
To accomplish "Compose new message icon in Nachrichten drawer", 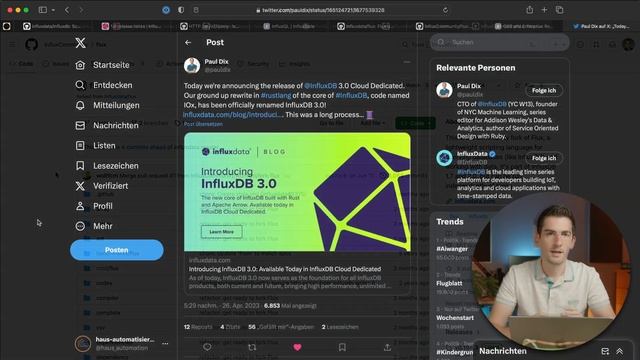I will [605, 351].
